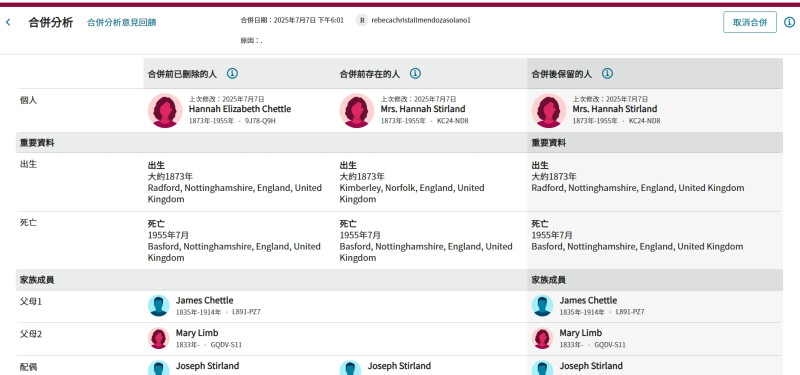Open username rebecachristallmendozasolano1
This screenshot has height=375, width=800.
click(421, 20)
